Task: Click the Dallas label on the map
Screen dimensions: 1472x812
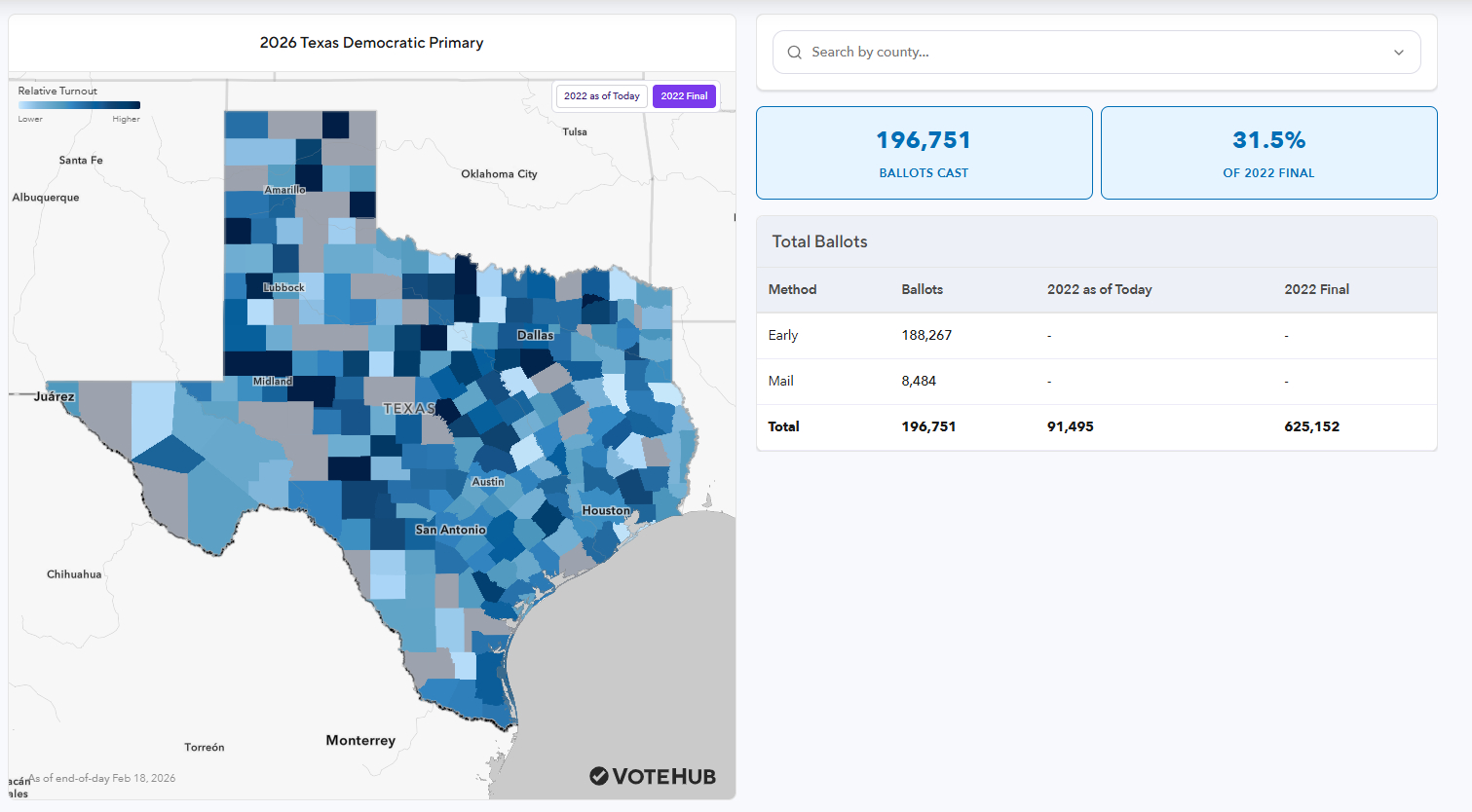Action: click(535, 335)
